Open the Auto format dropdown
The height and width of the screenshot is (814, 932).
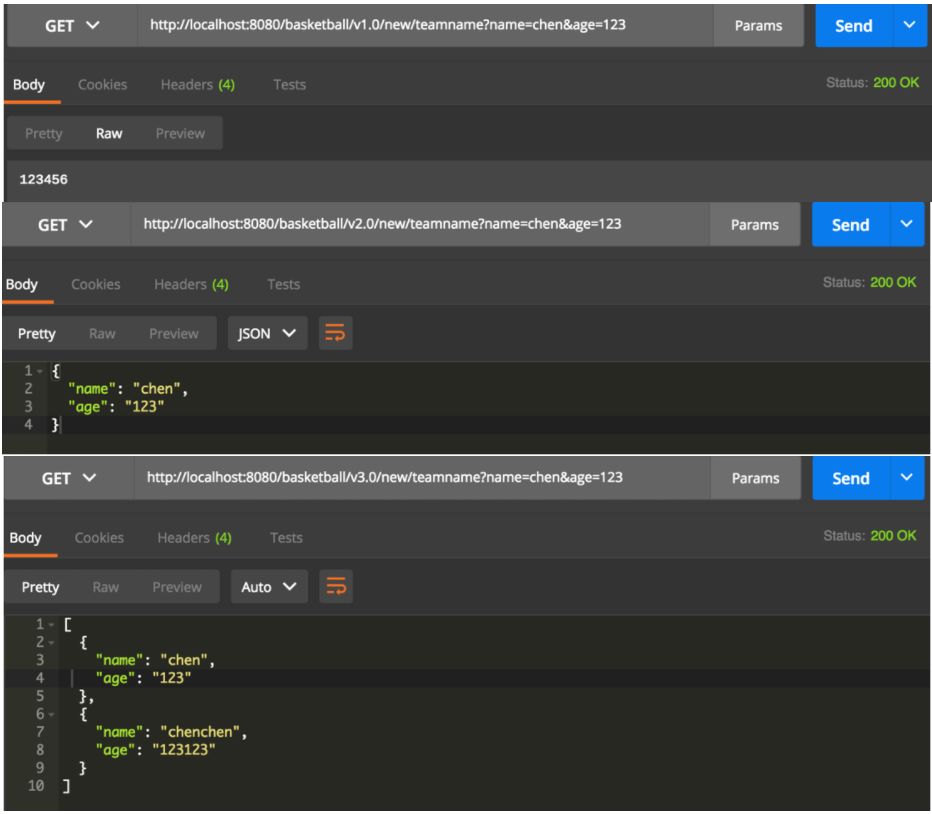tap(268, 587)
